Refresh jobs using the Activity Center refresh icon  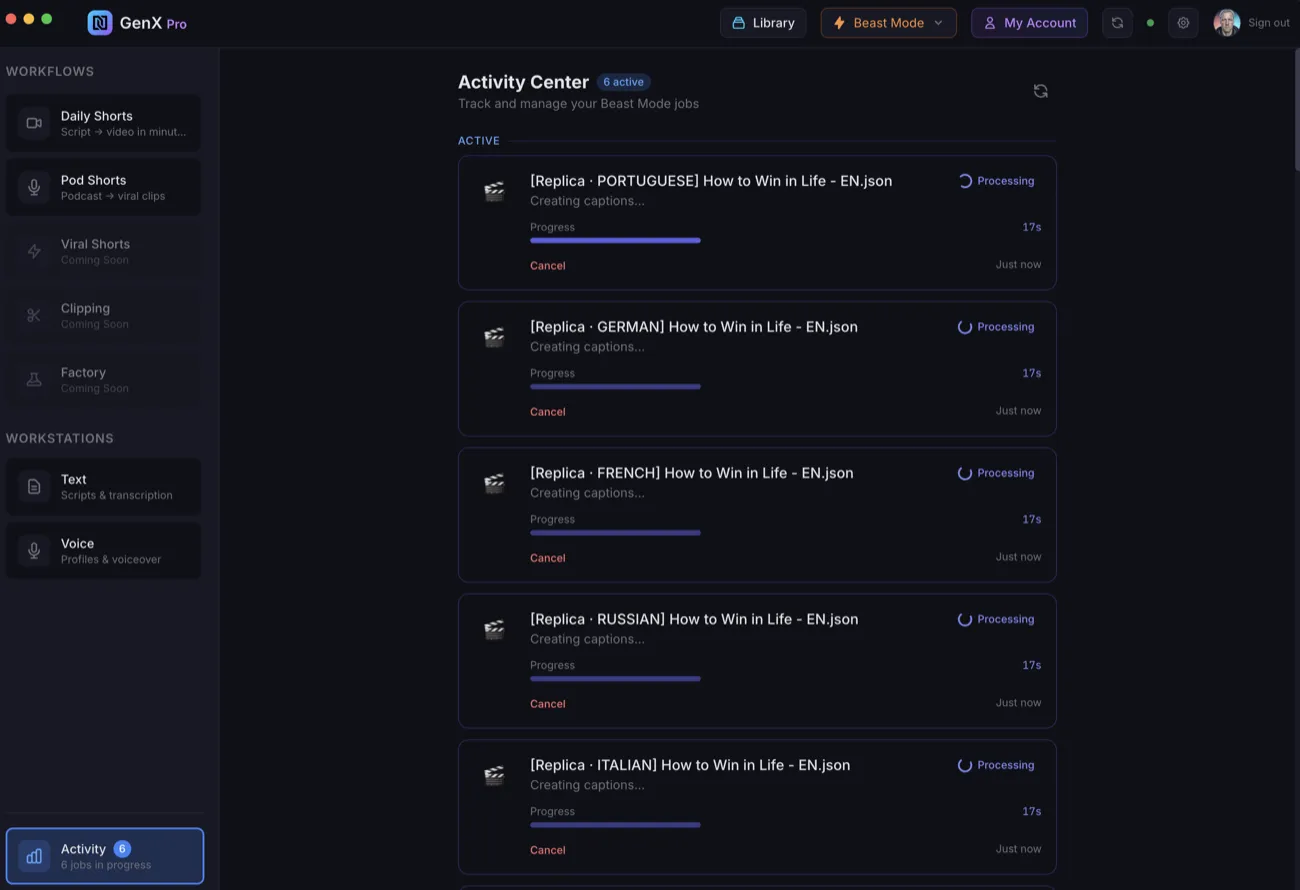(1040, 90)
